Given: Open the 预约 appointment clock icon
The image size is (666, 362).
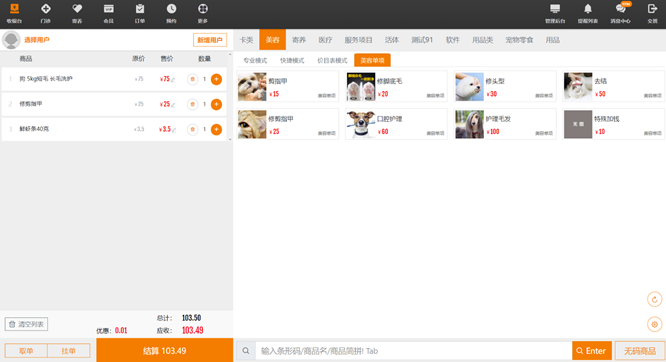Looking at the screenshot, I should coord(171,14).
